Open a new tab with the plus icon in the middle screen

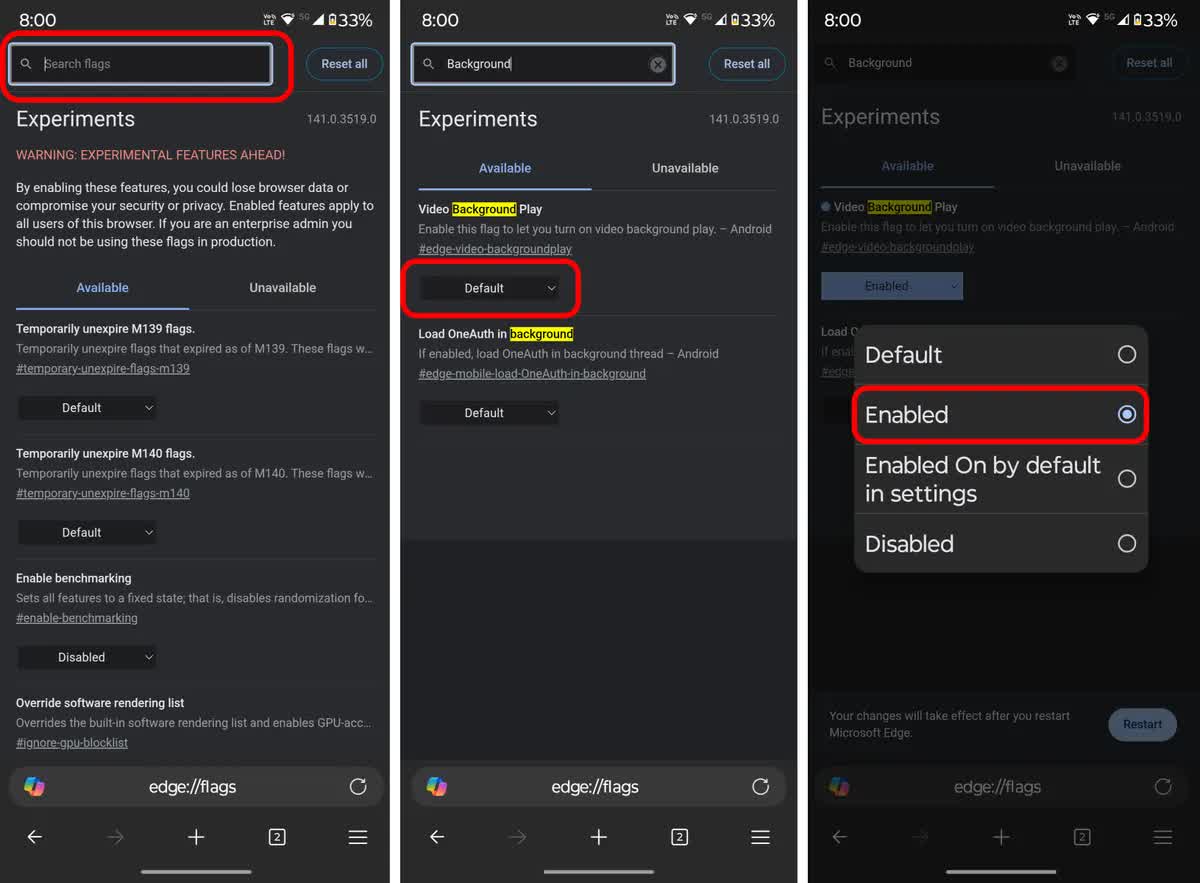coord(598,837)
